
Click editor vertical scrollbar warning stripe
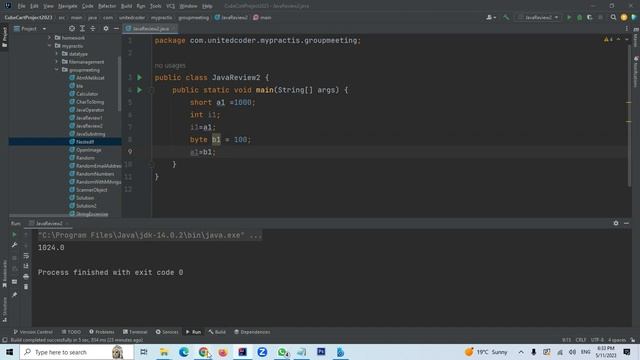click(x=629, y=102)
